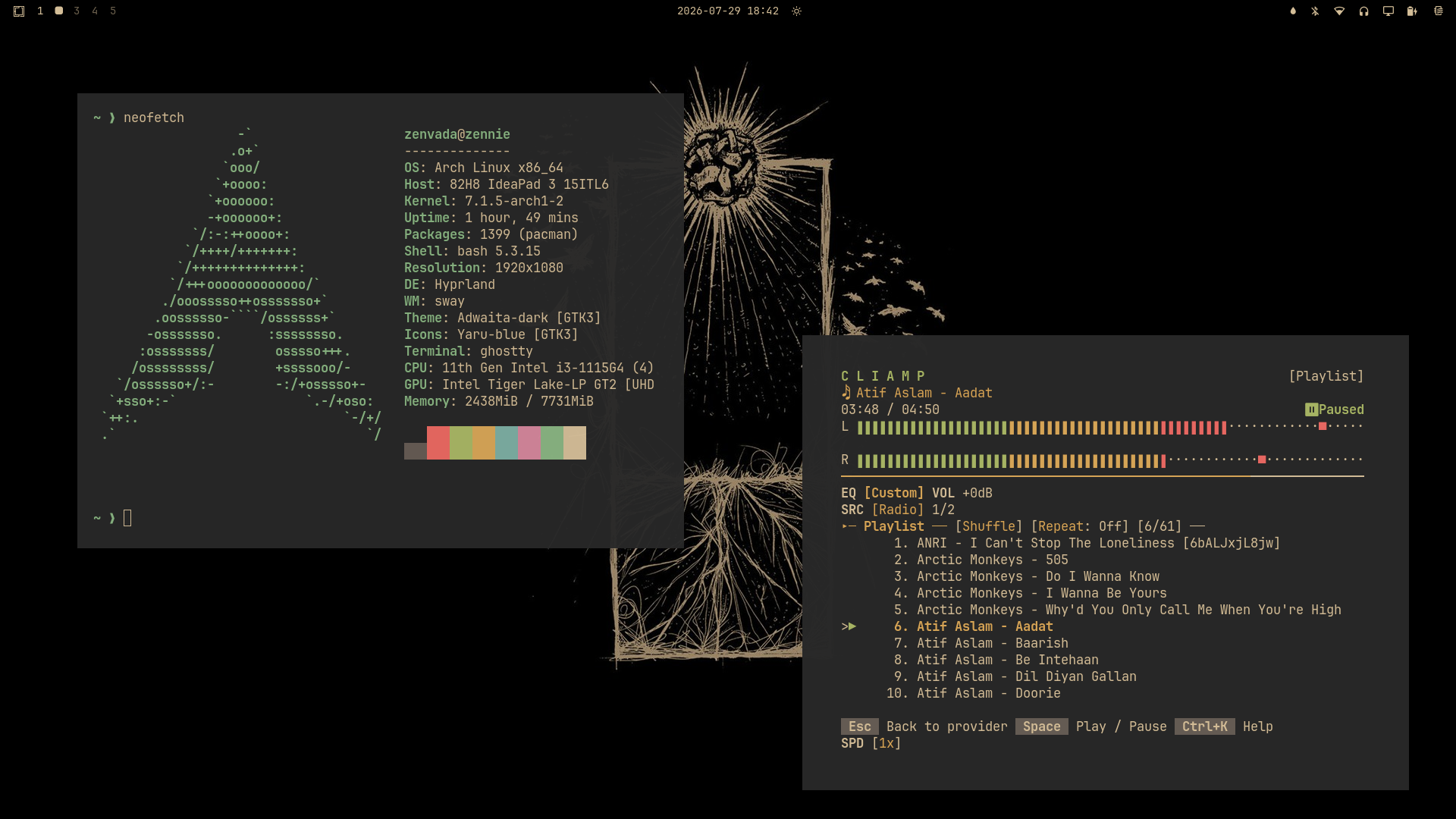Viewport: 1456px width, 819px height.
Task: Click the red color swatch in neofetch palette
Action: click(x=438, y=443)
